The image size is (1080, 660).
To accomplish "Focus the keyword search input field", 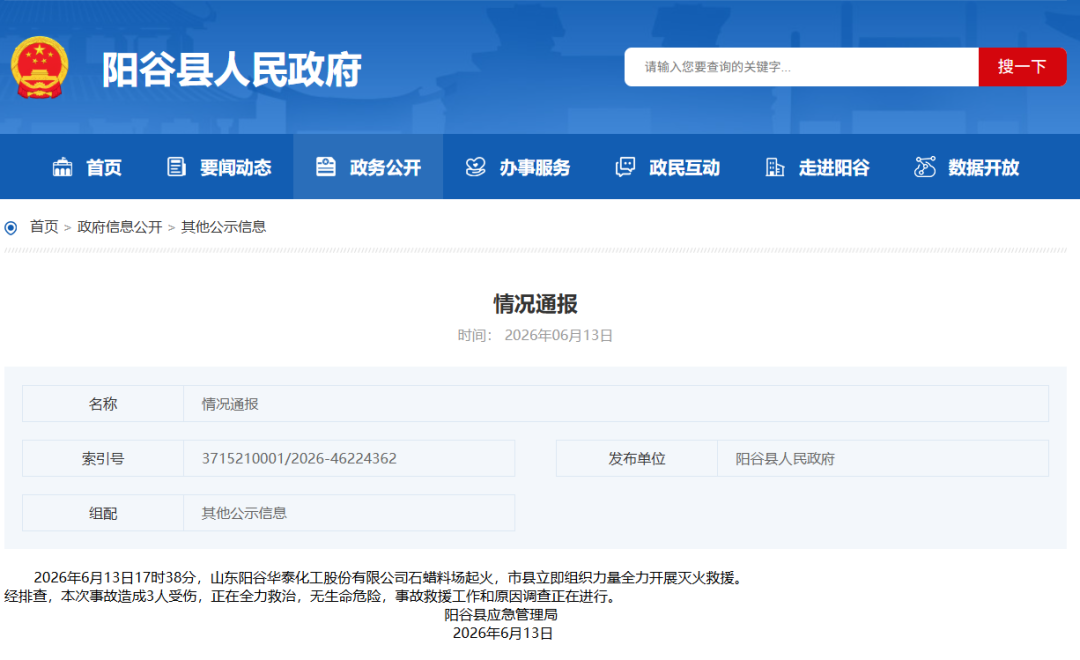I will click(x=801, y=67).
